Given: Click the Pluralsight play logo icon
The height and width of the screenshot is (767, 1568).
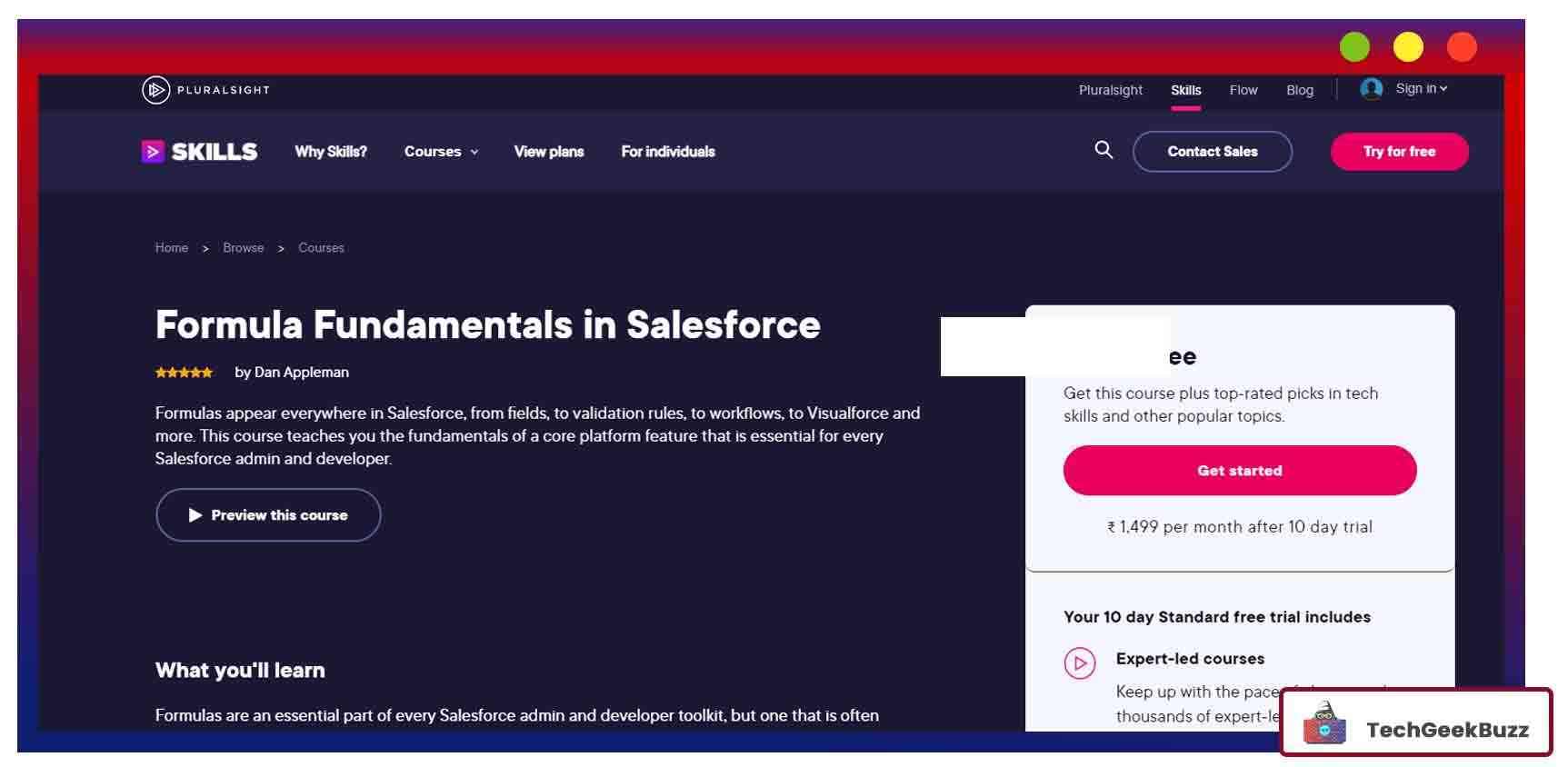Looking at the screenshot, I should (156, 89).
